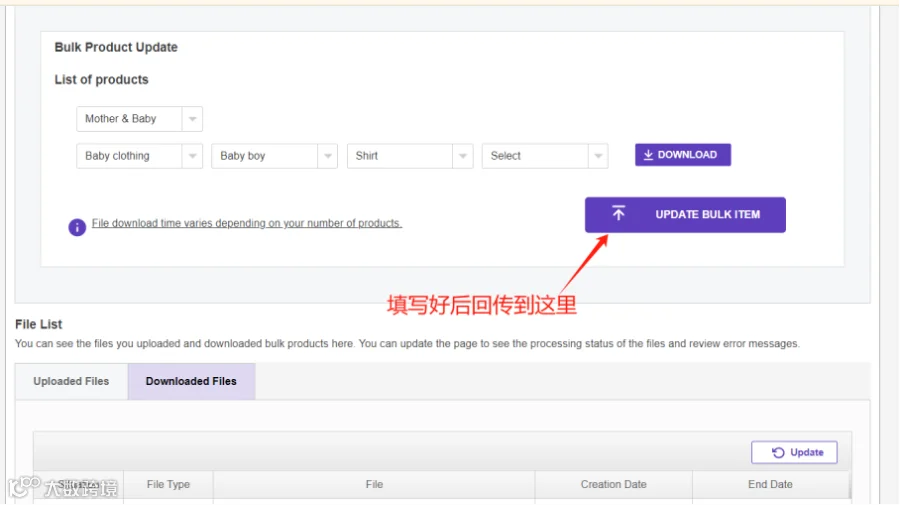The width and height of the screenshot is (900, 505).
Task: Click the DOWNLOAD button
Action: point(682,155)
